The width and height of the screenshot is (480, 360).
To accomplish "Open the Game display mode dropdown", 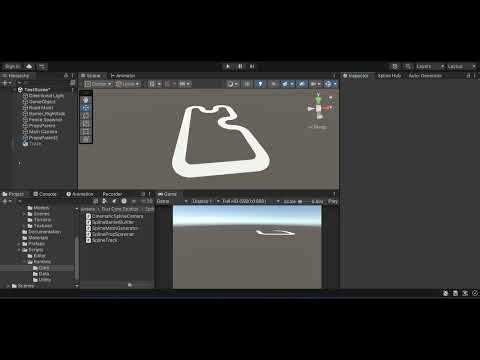I will pyautogui.click(x=172, y=201).
